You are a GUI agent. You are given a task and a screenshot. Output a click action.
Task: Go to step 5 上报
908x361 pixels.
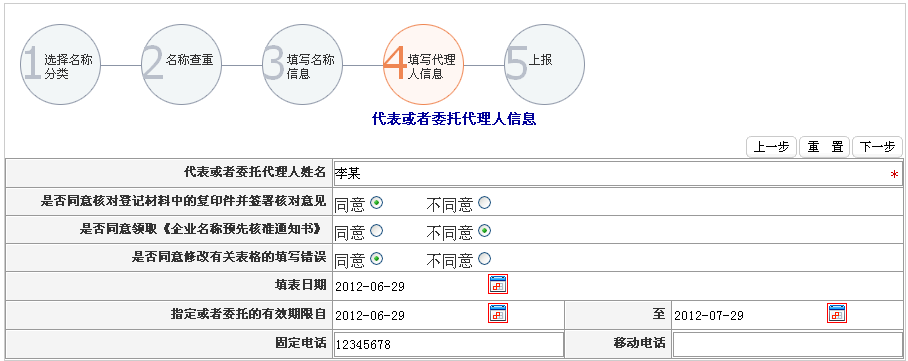pos(544,64)
